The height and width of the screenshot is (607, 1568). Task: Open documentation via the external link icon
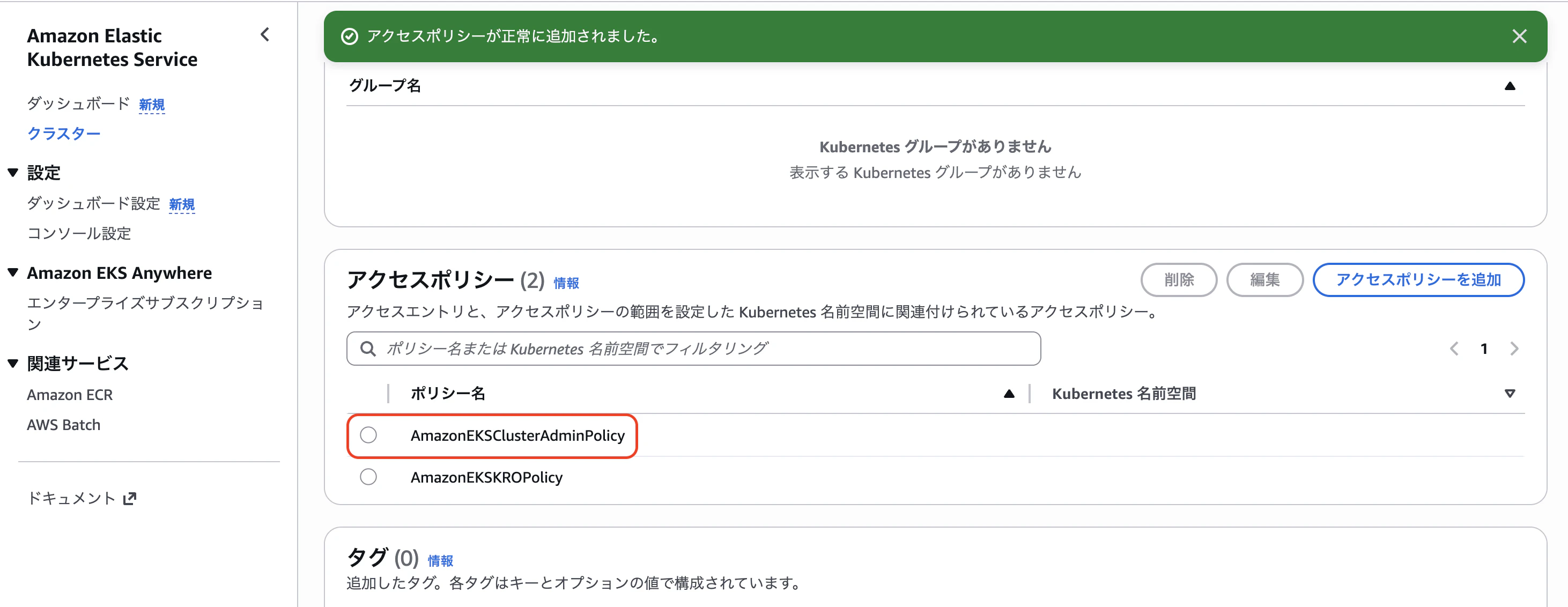131,498
